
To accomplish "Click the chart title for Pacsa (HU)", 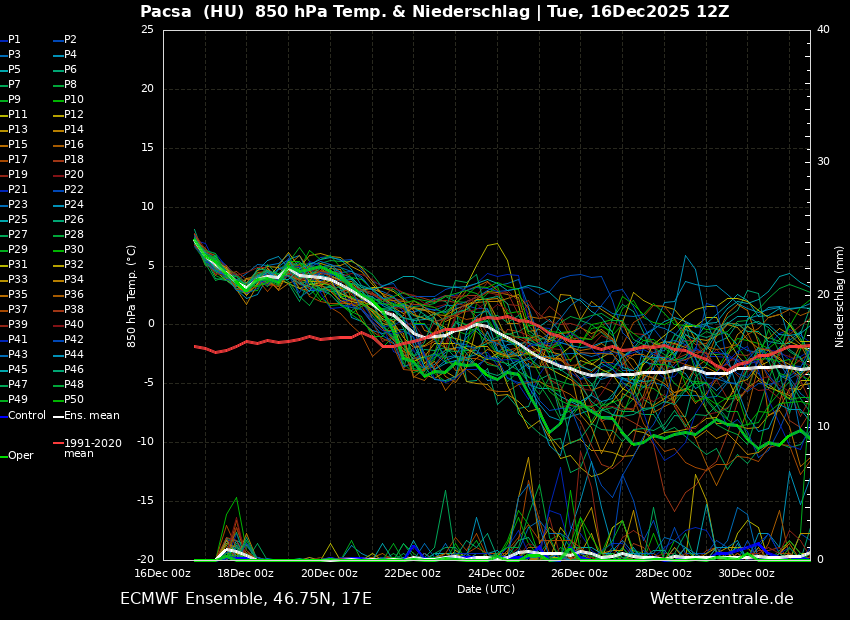I will pyautogui.click(x=434, y=12).
